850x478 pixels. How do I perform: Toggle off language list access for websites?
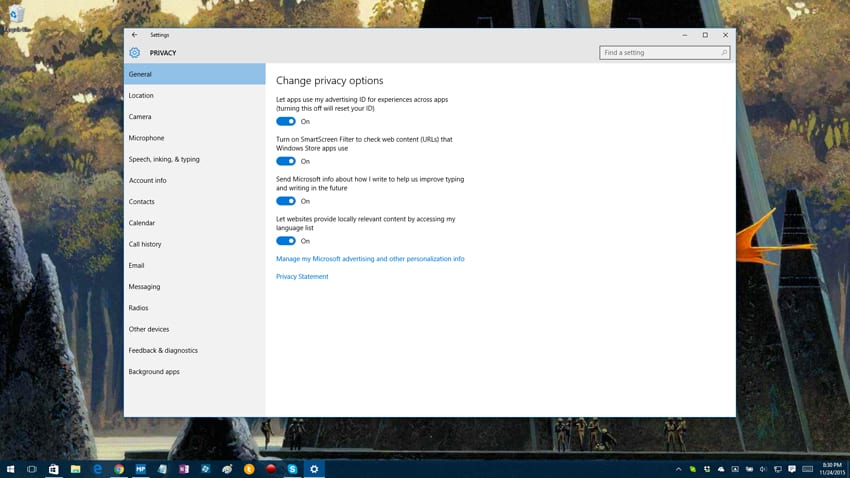click(286, 241)
